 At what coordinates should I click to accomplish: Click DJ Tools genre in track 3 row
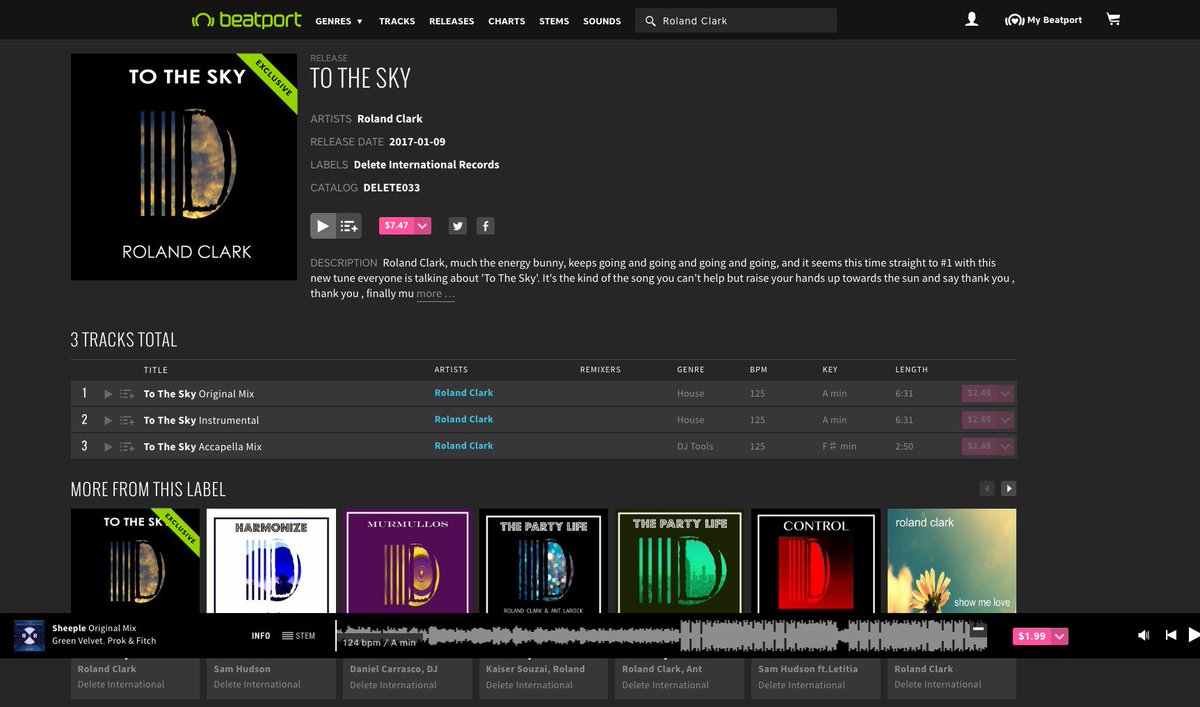click(695, 446)
